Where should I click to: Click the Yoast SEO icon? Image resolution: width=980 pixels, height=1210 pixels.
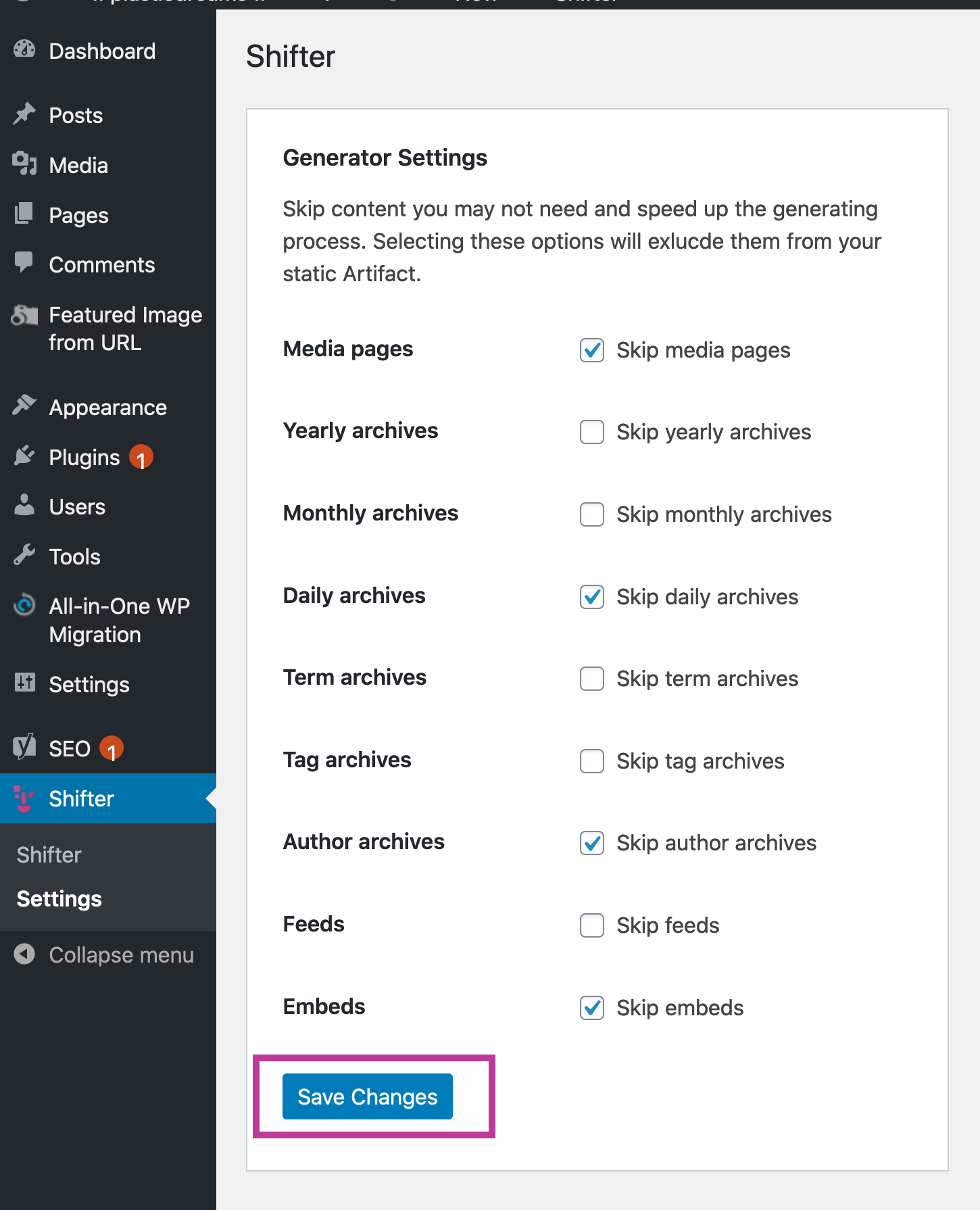[x=24, y=748]
